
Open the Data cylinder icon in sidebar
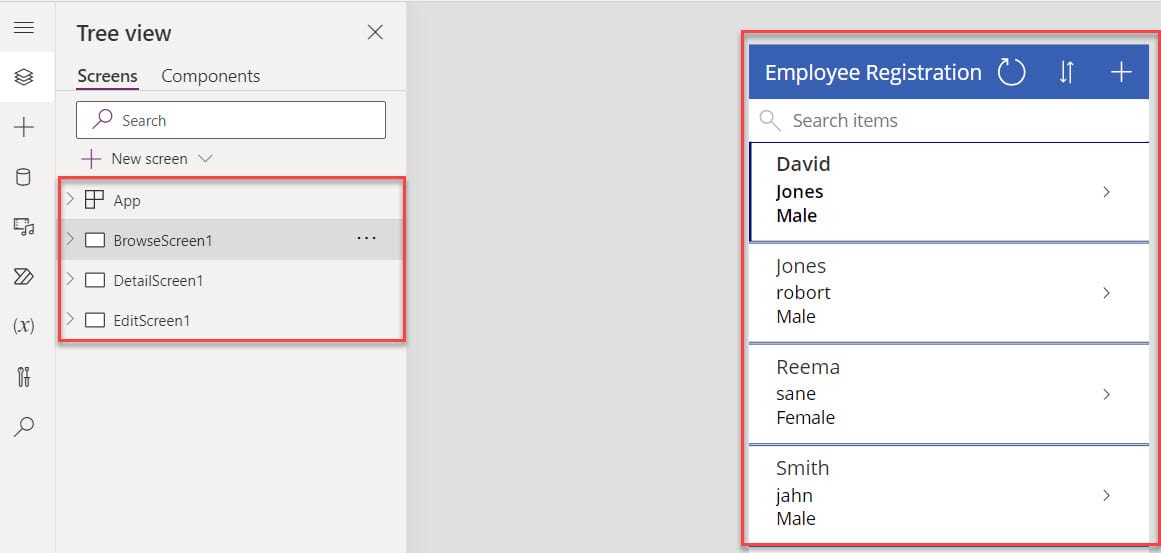coord(23,177)
